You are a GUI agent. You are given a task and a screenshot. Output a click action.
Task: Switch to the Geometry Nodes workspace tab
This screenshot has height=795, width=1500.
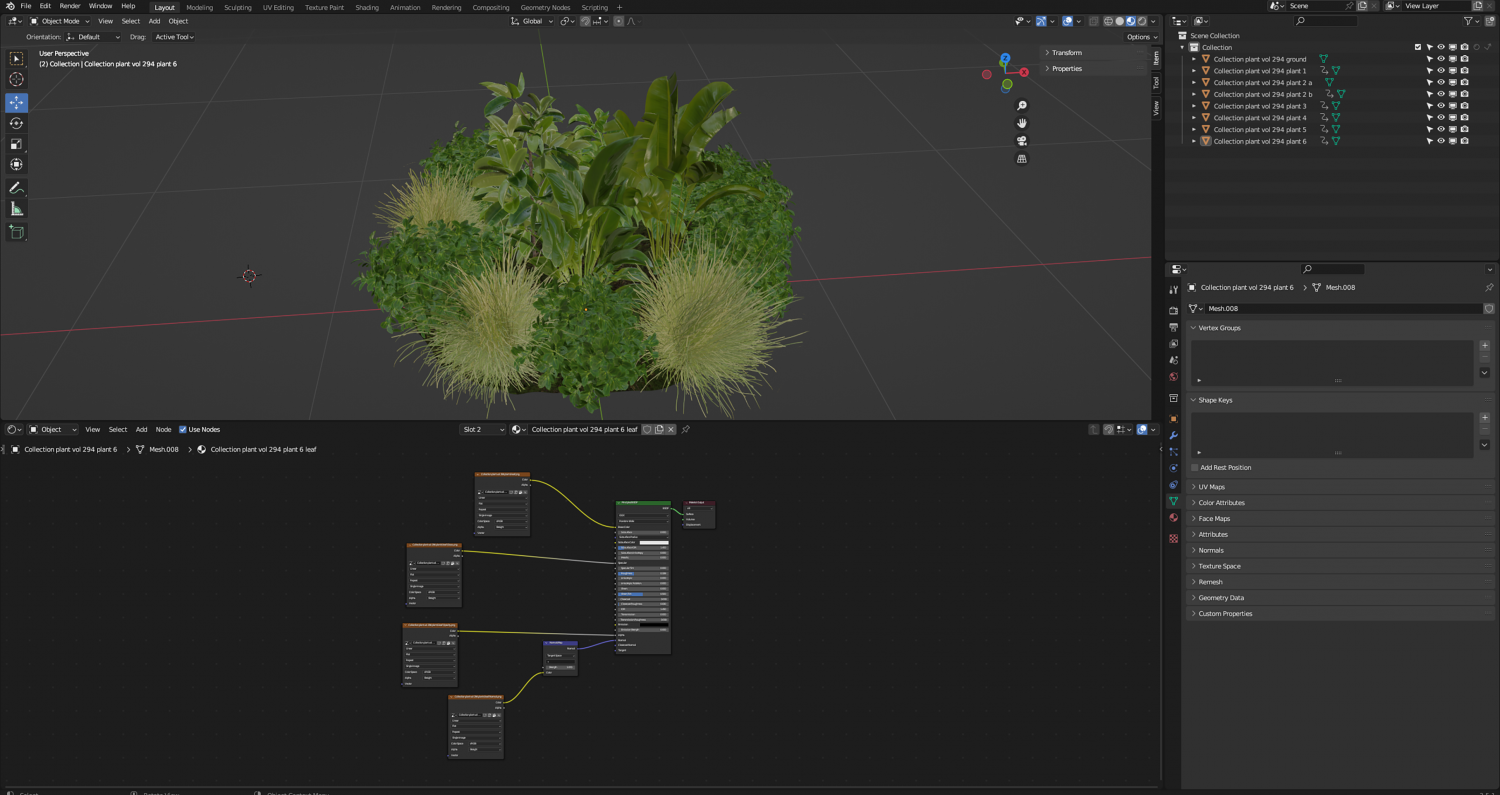[x=545, y=7]
